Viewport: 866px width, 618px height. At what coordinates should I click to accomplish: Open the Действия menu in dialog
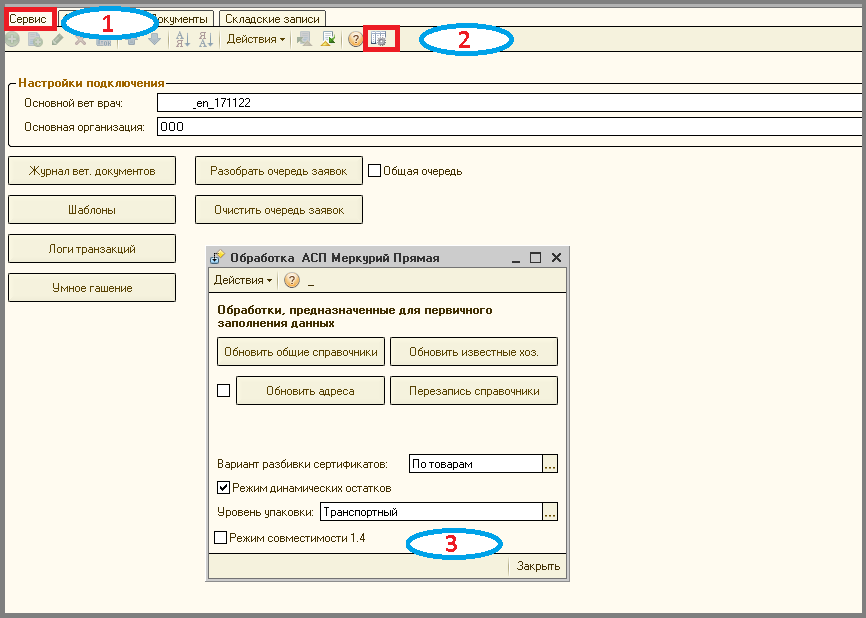(242, 280)
